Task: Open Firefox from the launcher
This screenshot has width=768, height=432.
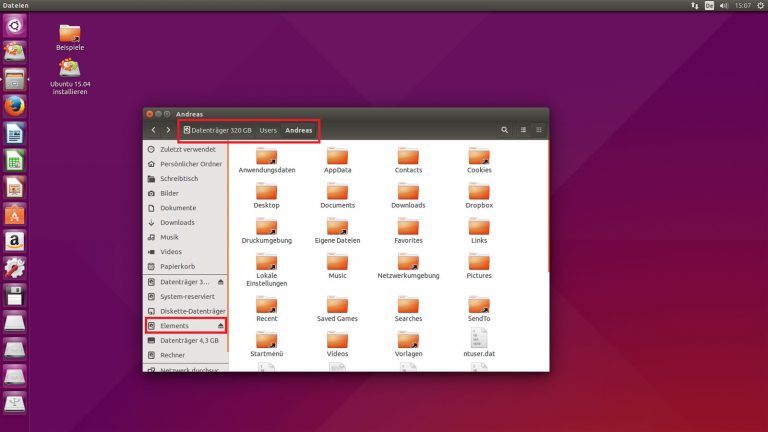Action: coord(14,105)
